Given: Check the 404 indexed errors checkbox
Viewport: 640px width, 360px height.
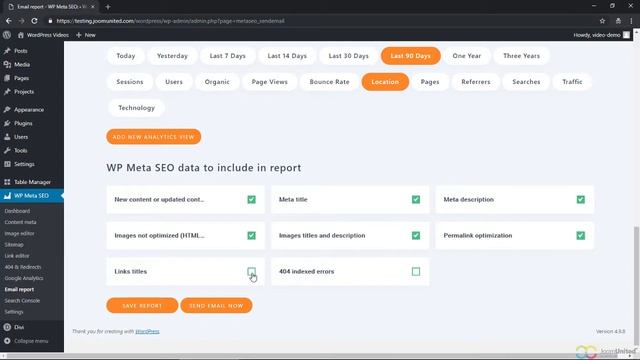Looking at the screenshot, I should pyautogui.click(x=416, y=271).
